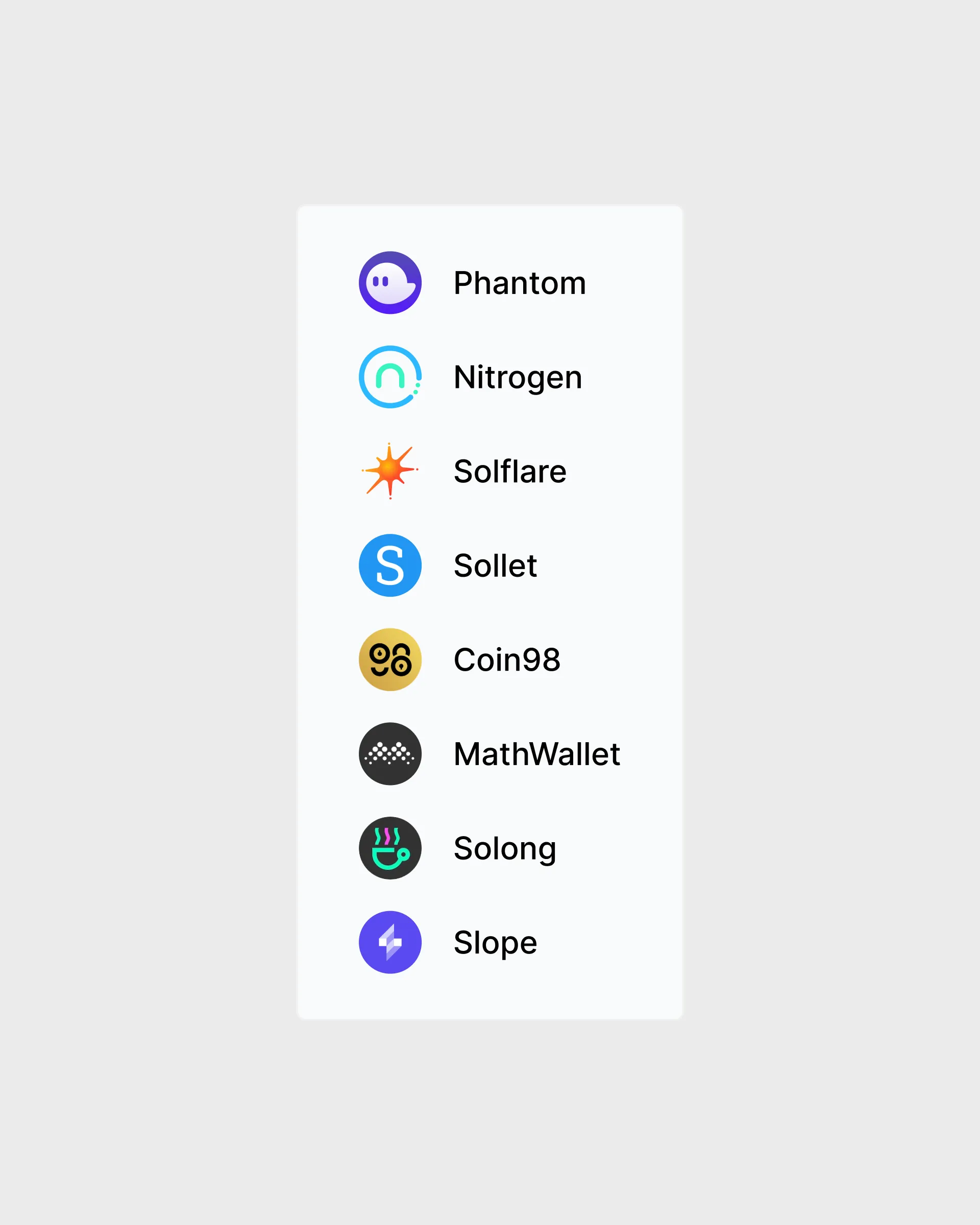The image size is (980, 1225).
Task: Click the Phantom ghost icon
Action: point(390,282)
